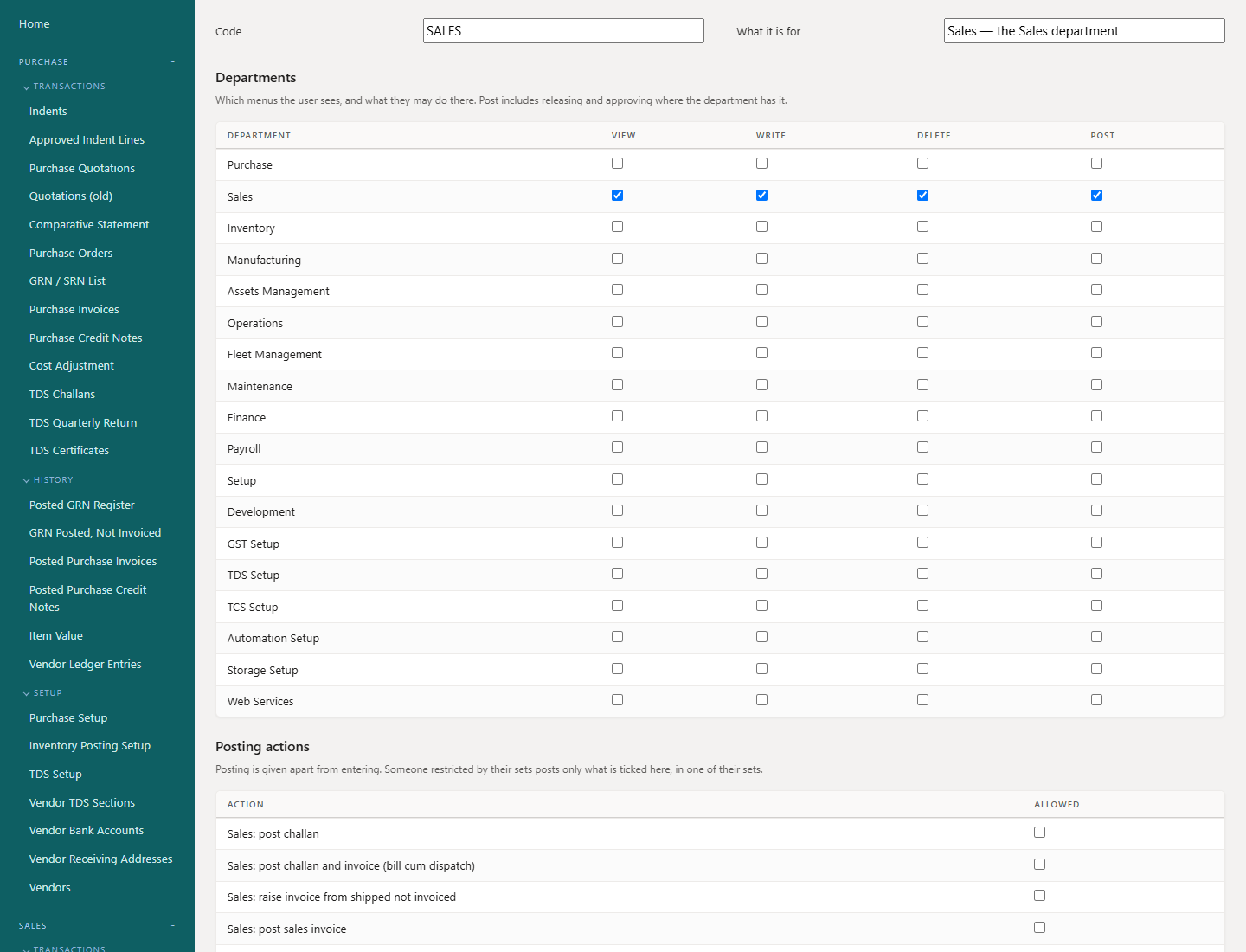Allow 'Sales: post sales invoice' action

pos(1039,928)
